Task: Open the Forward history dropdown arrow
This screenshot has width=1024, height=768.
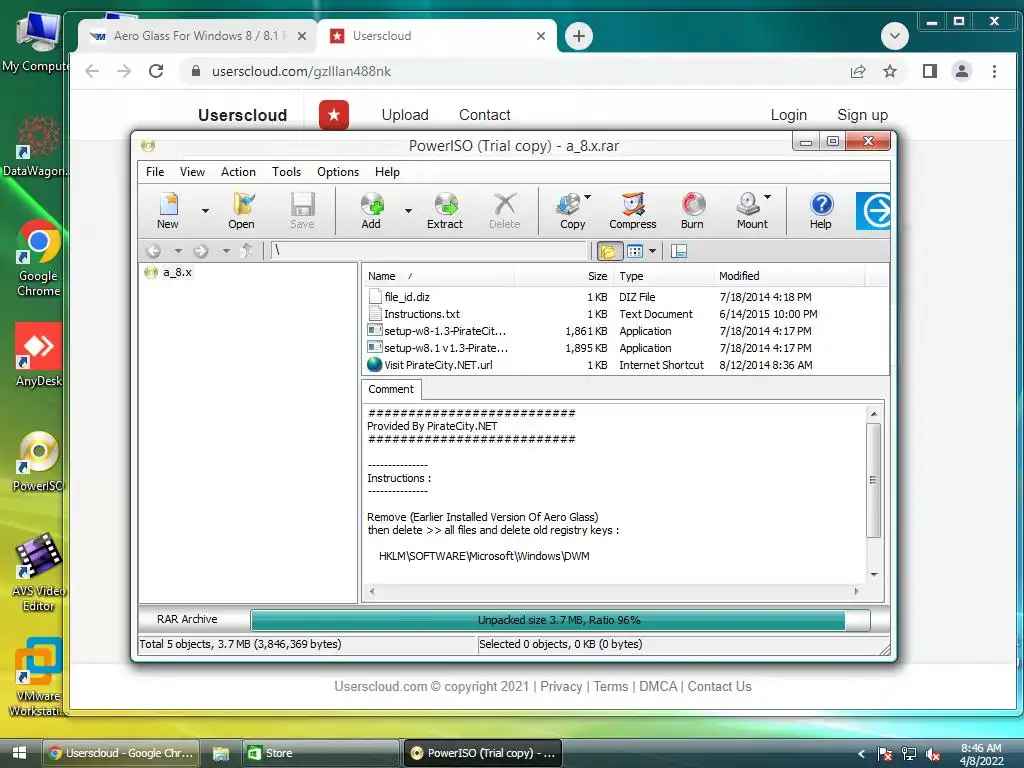Action: [x=226, y=251]
